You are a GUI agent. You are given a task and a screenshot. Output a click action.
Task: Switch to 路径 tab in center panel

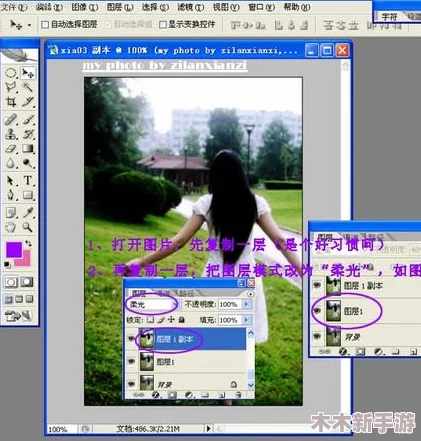[187, 294]
